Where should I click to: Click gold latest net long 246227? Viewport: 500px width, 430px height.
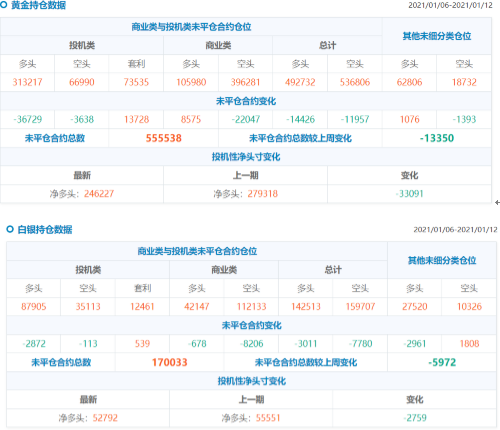click(99, 194)
